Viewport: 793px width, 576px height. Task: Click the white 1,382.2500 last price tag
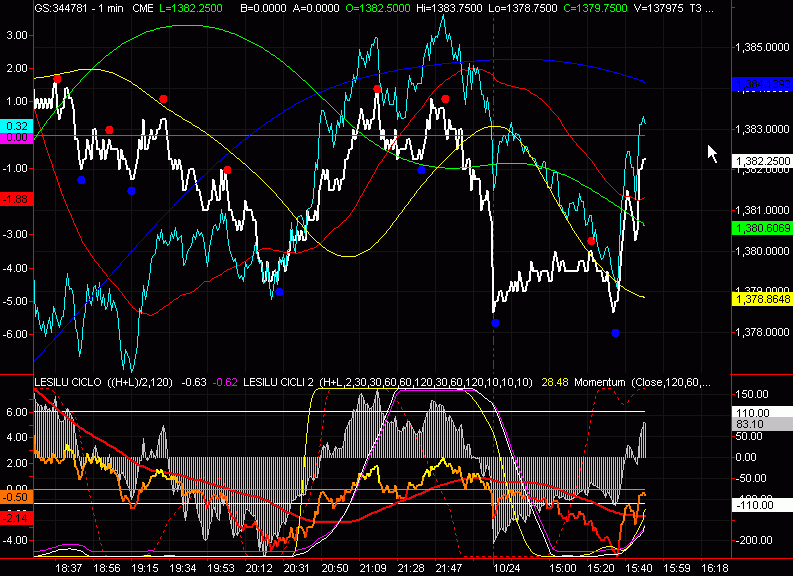pyautogui.click(x=763, y=160)
